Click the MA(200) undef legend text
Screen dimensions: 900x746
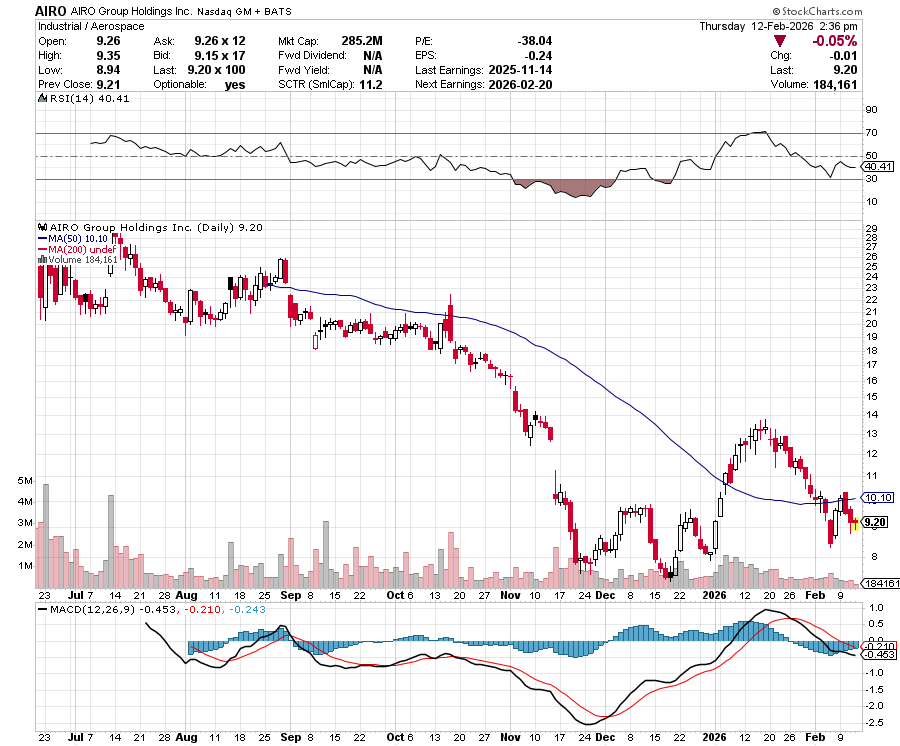(82, 249)
